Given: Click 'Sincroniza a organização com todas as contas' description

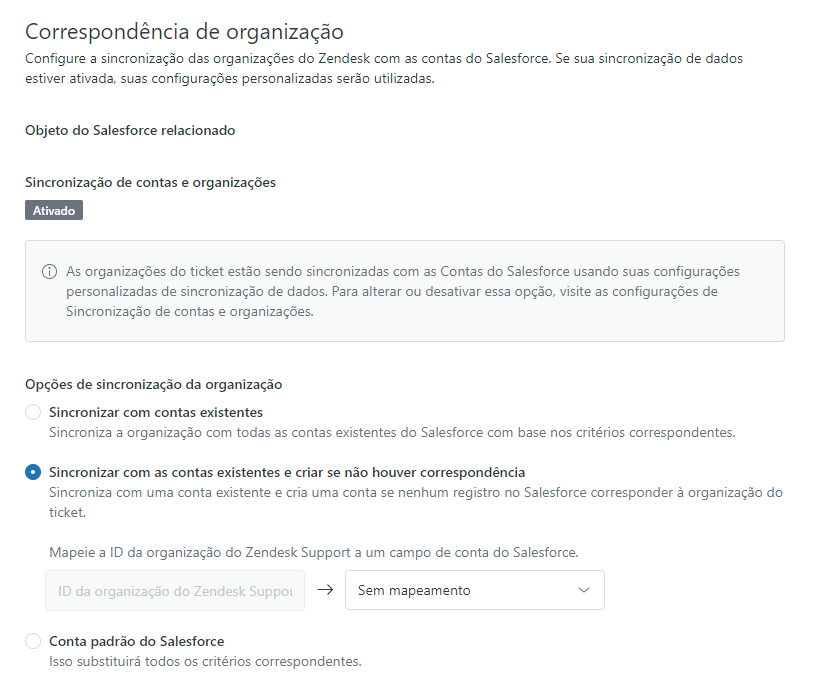Looking at the screenshot, I should (392, 432).
